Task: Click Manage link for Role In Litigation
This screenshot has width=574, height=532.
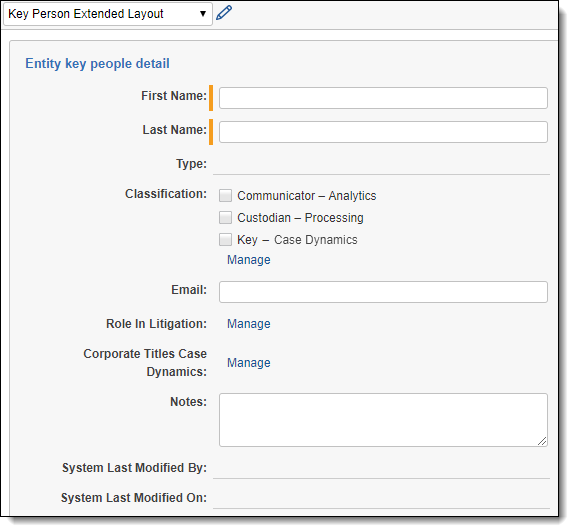Action: pos(249,324)
